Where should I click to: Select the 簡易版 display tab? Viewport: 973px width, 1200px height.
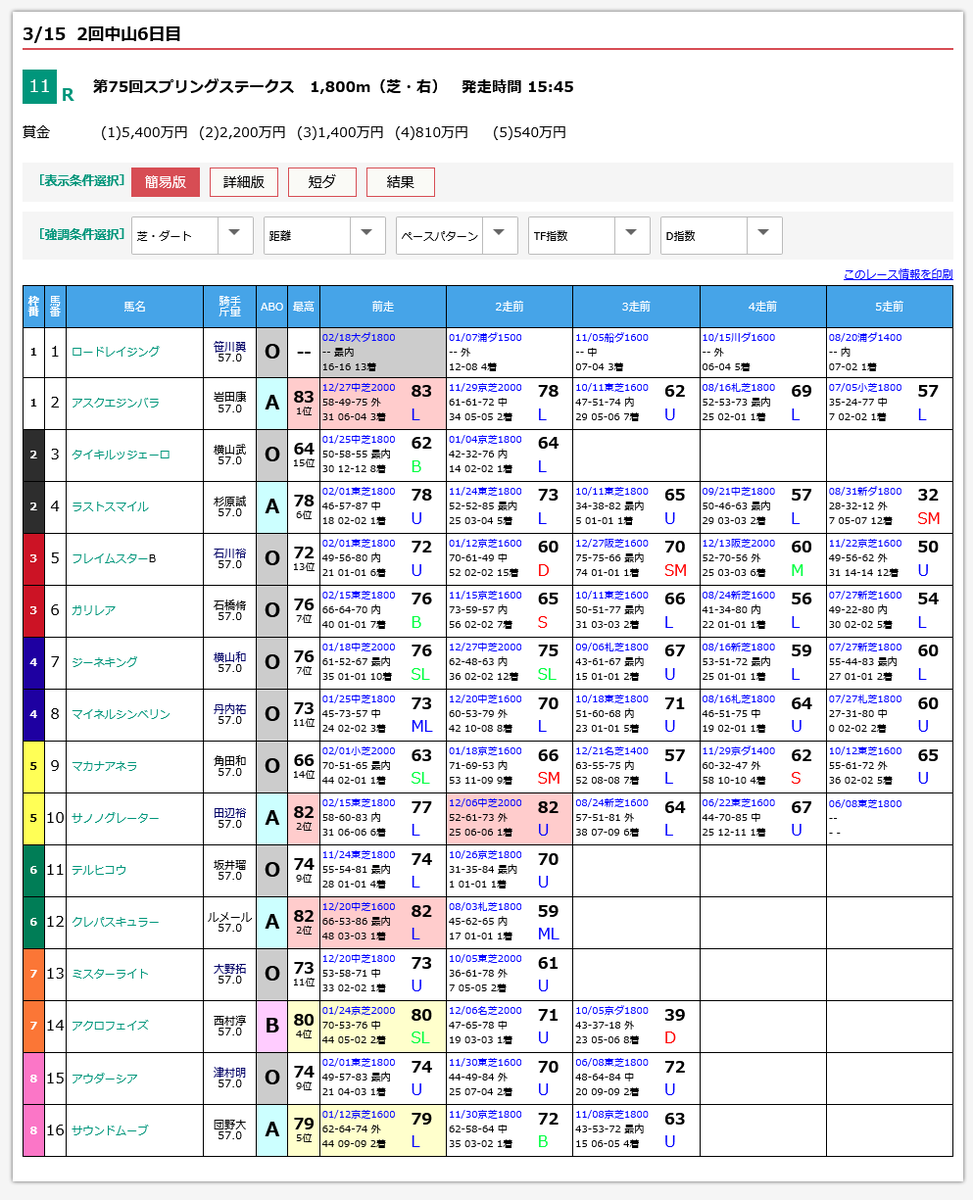(x=165, y=182)
